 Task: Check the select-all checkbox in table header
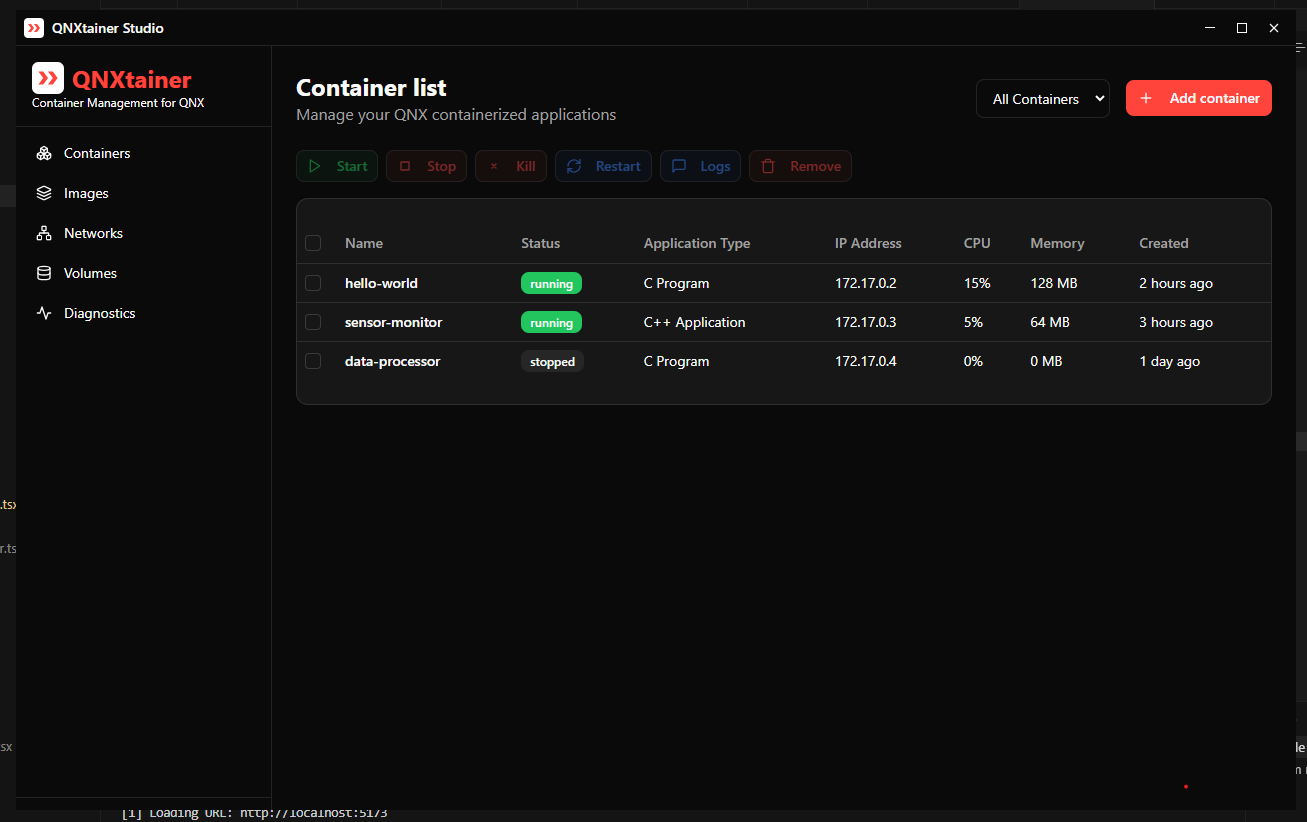(x=313, y=243)
